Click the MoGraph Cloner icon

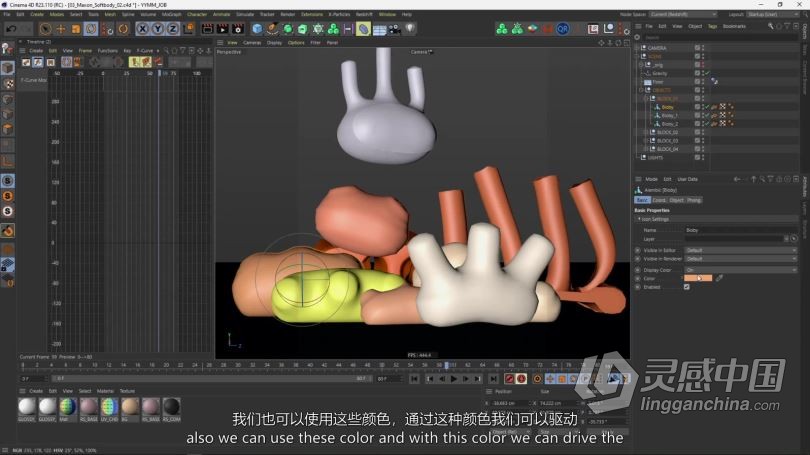pyautogui.click(x=333, y=29)
